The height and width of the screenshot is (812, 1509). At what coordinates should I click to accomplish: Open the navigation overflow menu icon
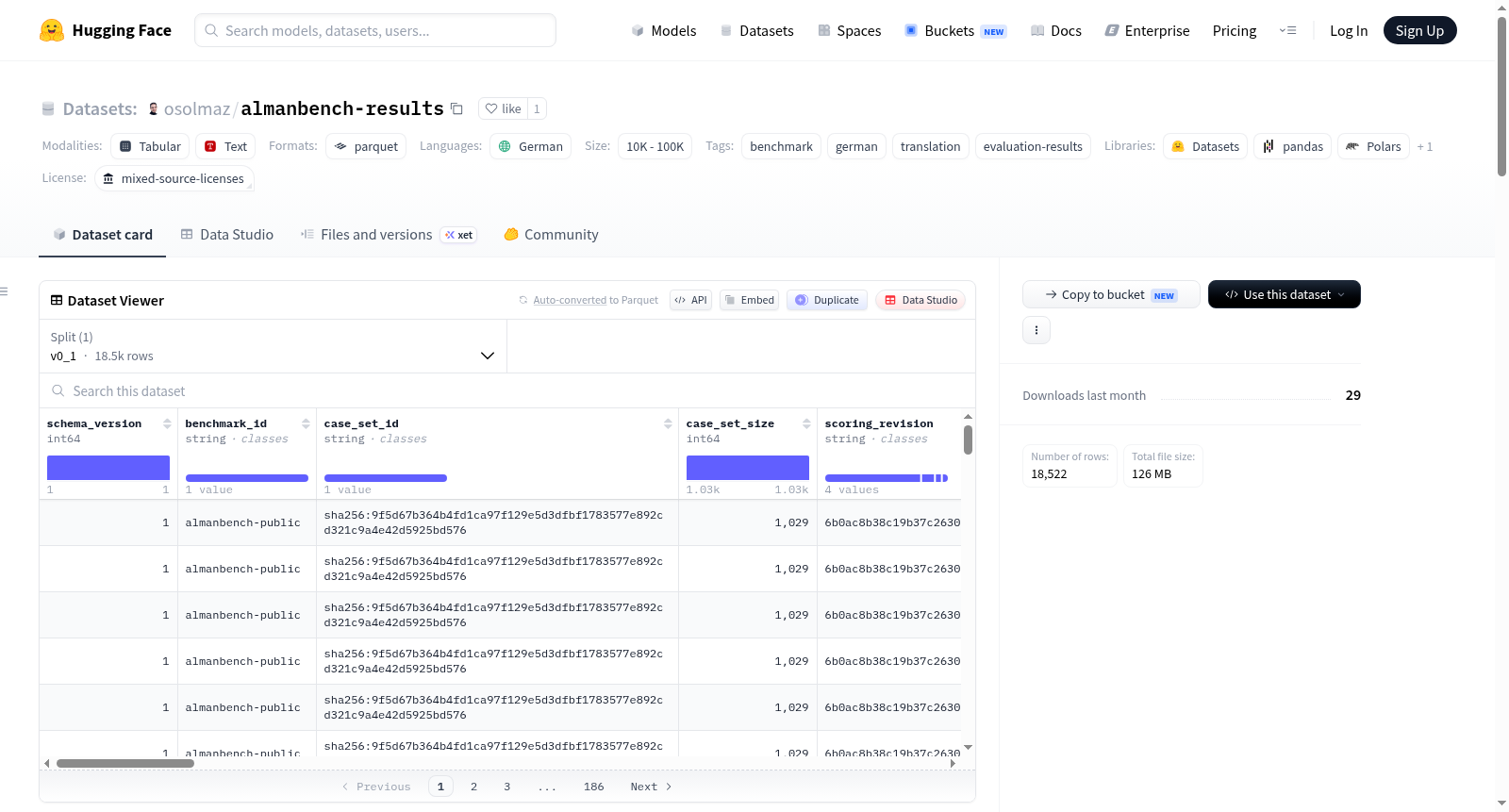coord(1287,30)
